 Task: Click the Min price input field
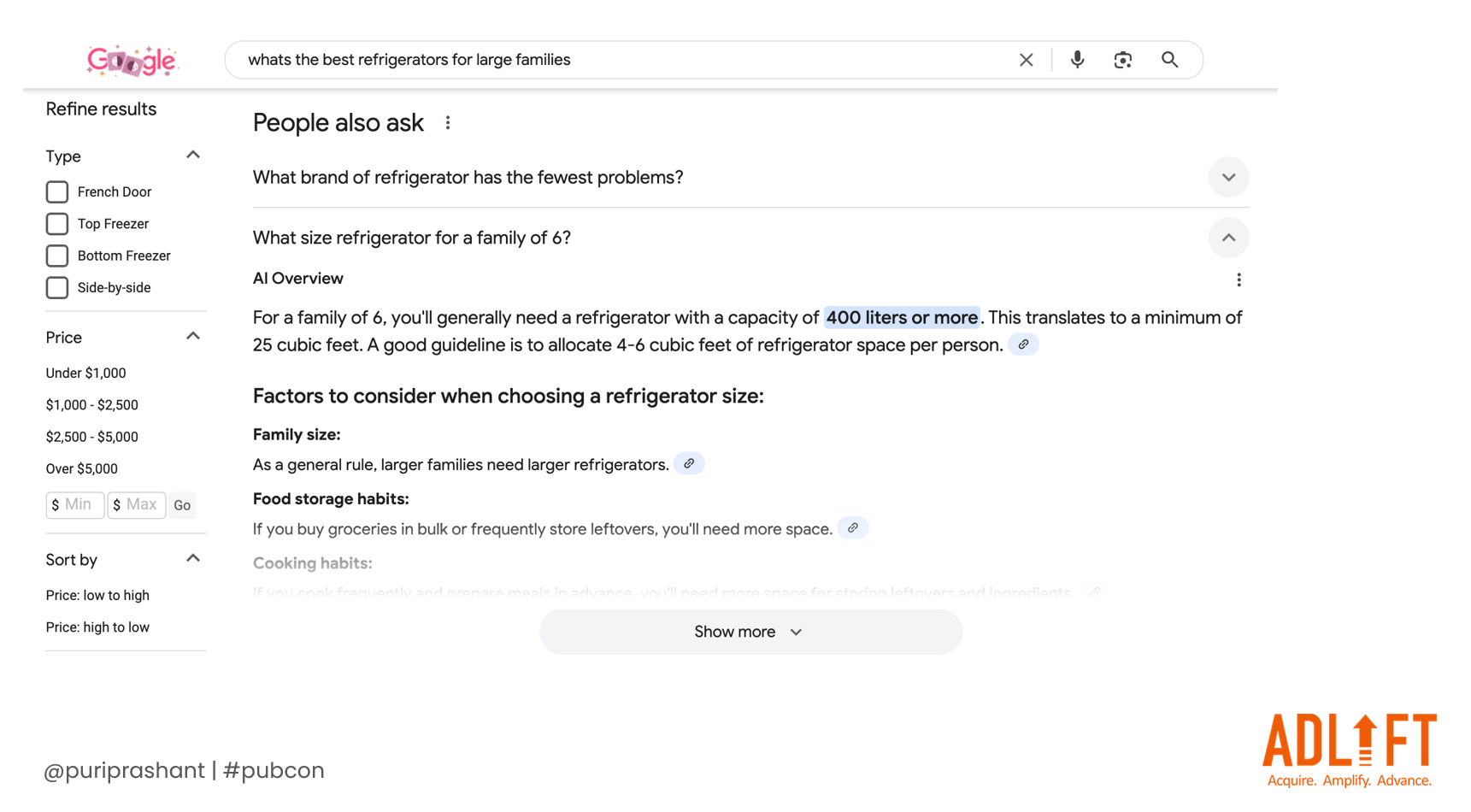pyautogui.click(x=75, y=505)
